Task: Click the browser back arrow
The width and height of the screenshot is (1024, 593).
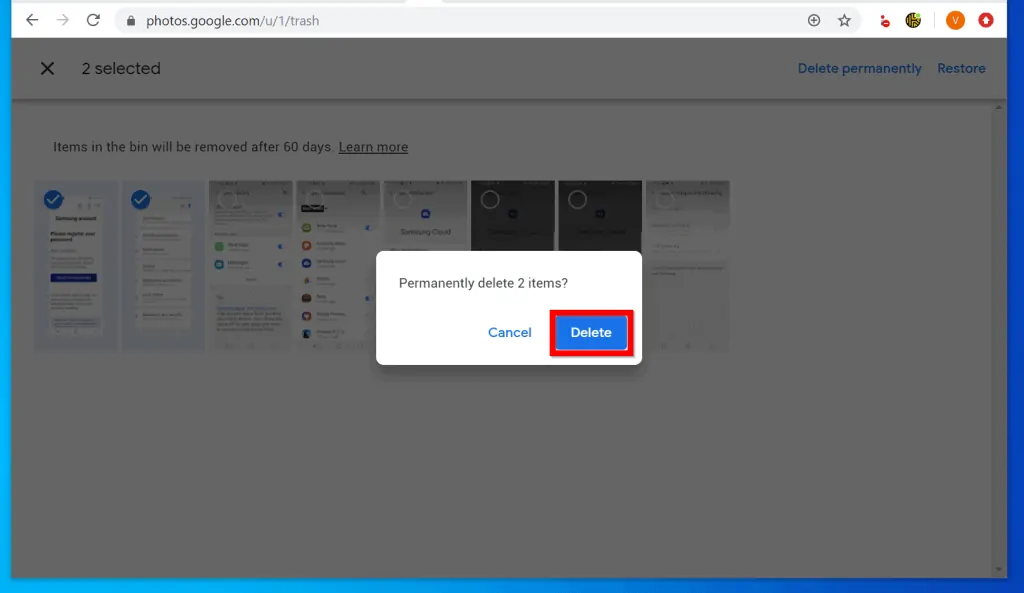Action: pyautogui.click(x=32, y=20)
